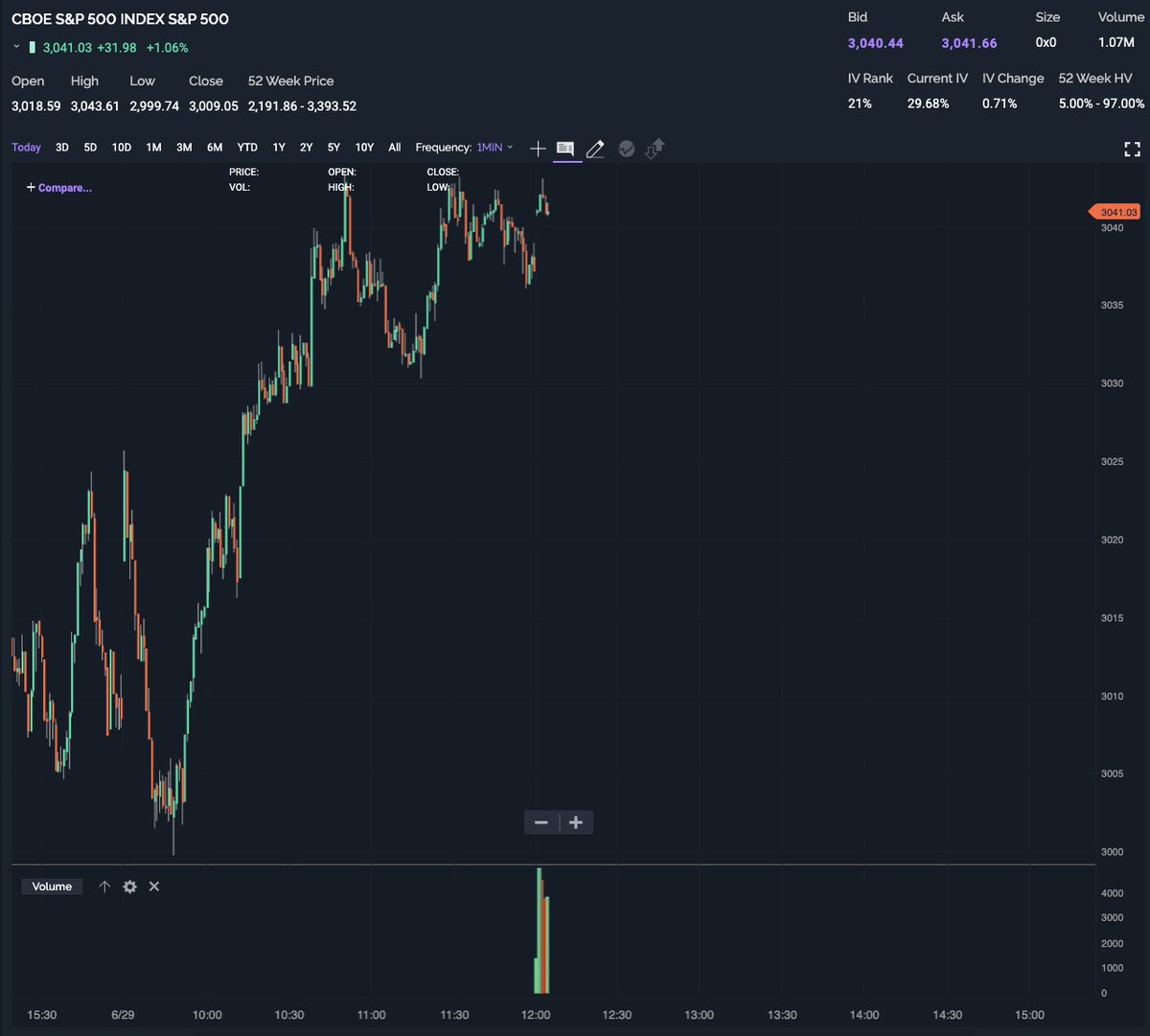The image size is (1150, 1036).
Task: Click the IV Rank value 21%
Action: (860, 104)
